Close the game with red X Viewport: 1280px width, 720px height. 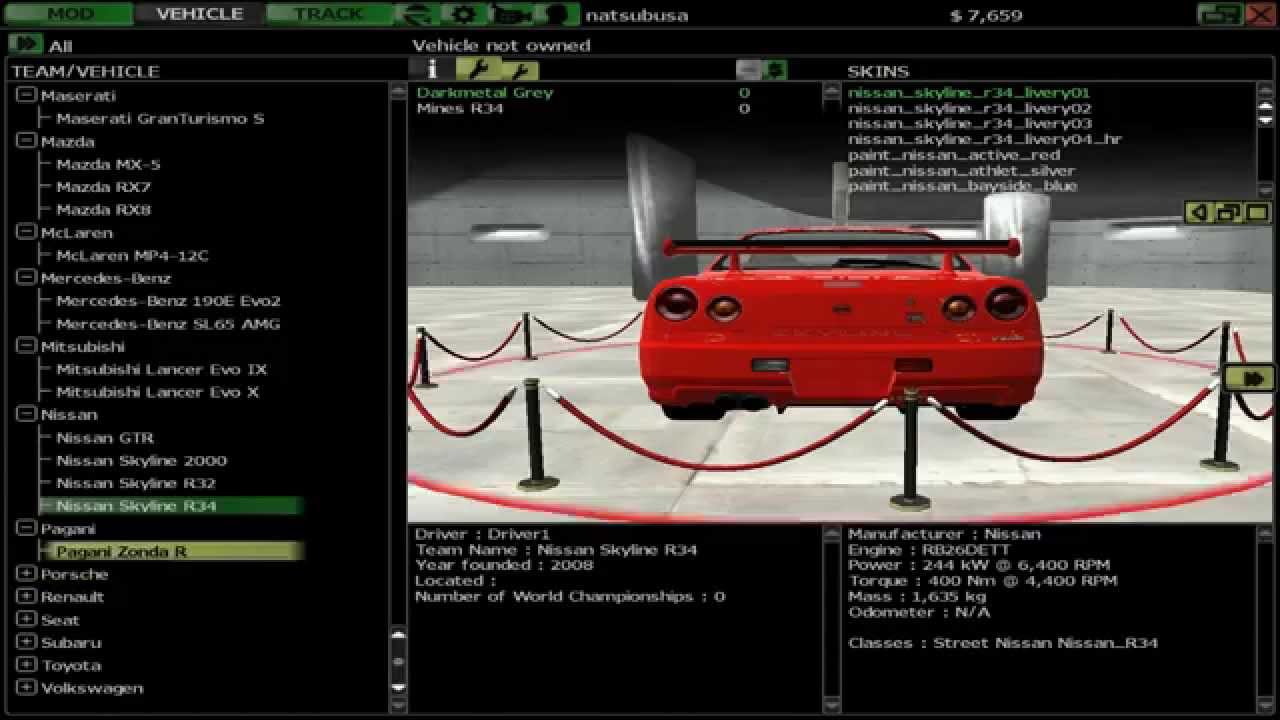pyautogui.click(x=1260, y=14)
